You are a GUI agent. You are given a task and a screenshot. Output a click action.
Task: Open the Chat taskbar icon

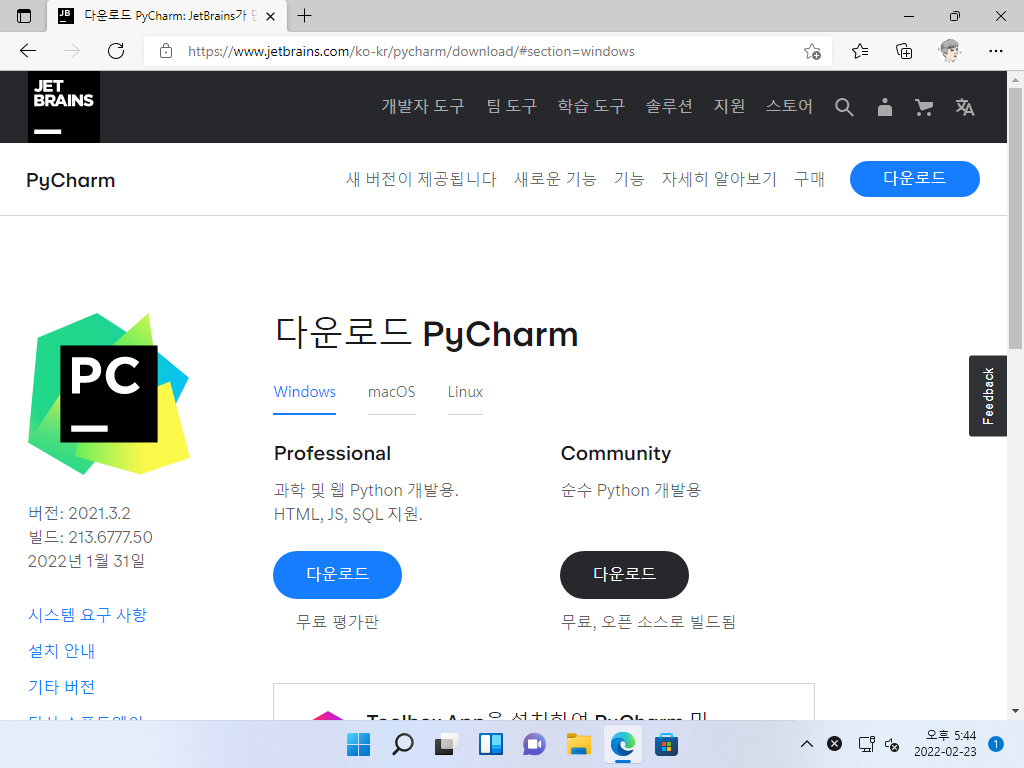(x=534, y=744)
